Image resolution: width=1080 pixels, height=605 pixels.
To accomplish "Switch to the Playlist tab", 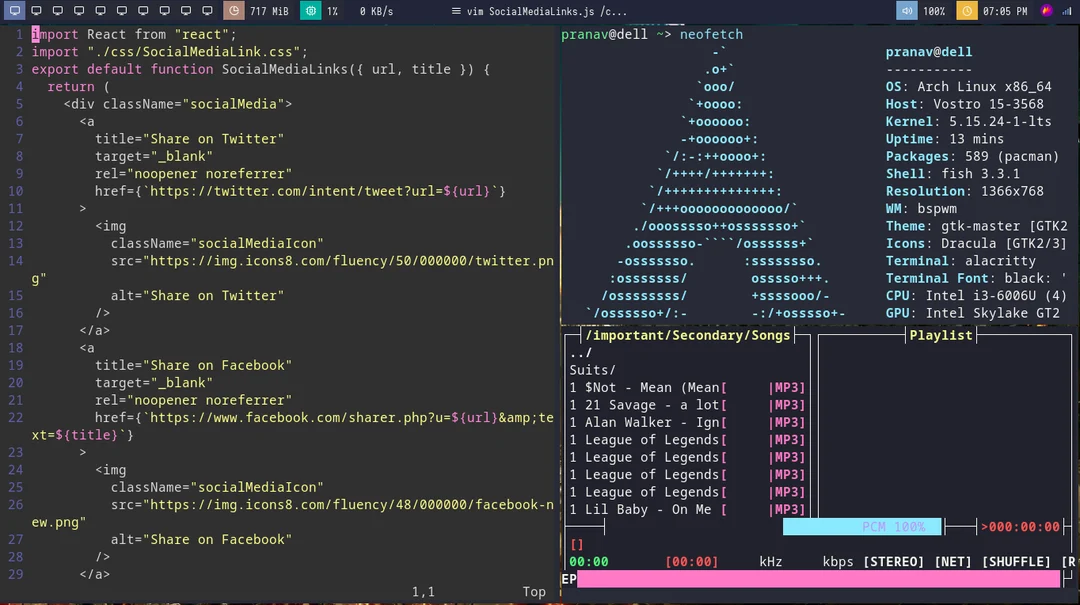I will point(941,335).
